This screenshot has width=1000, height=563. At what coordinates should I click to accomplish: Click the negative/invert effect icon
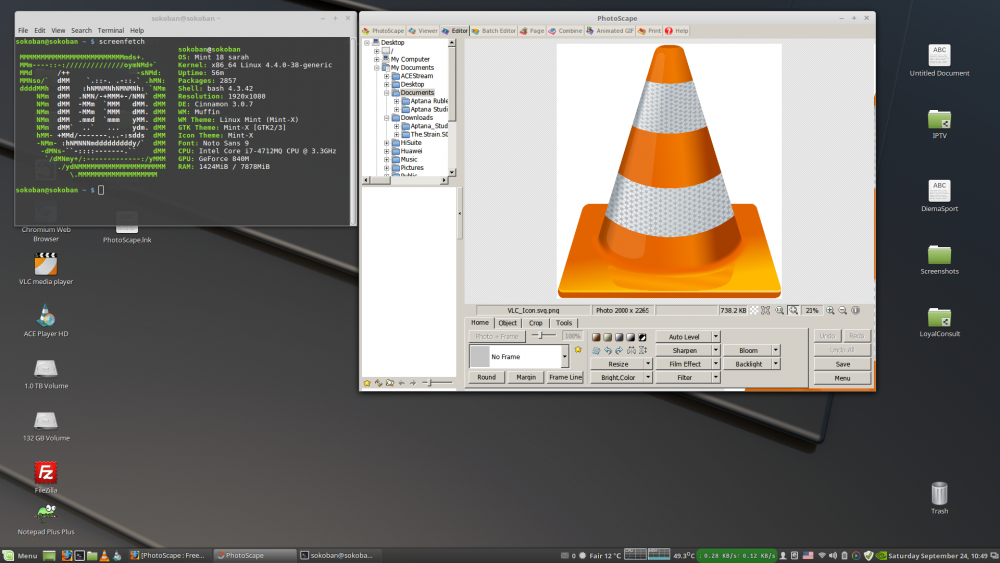point(642,337)
